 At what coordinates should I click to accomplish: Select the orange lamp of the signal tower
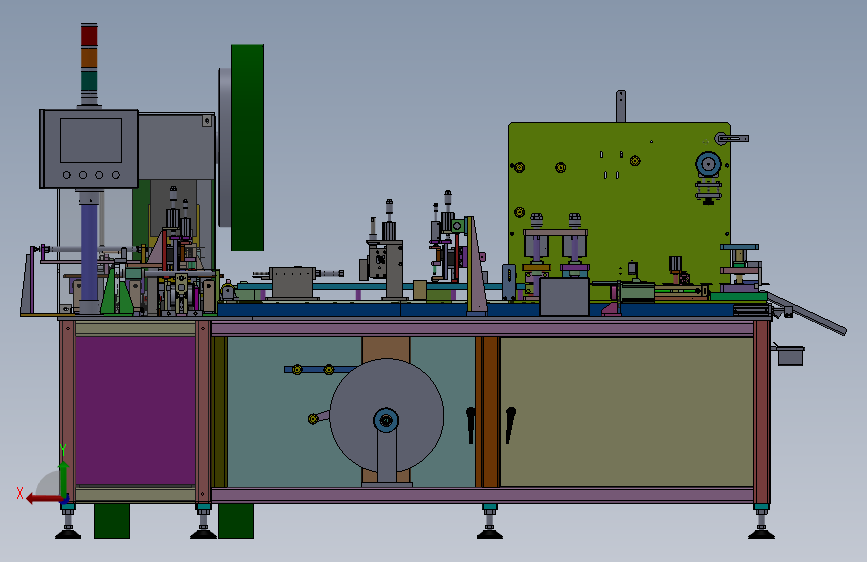click(89, 58)
